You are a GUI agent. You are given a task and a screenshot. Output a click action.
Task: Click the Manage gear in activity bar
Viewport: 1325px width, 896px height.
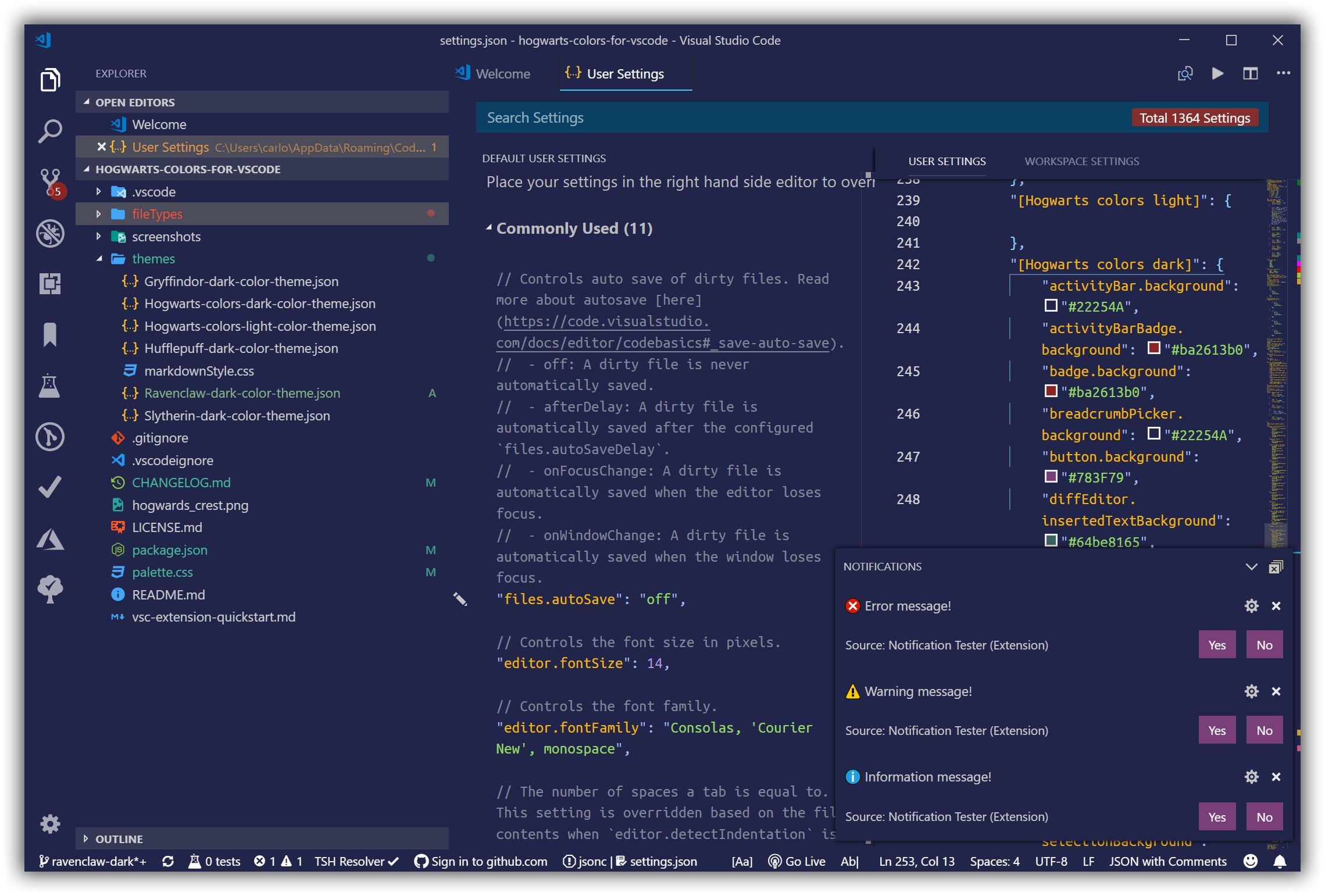(x=50, y=823)
